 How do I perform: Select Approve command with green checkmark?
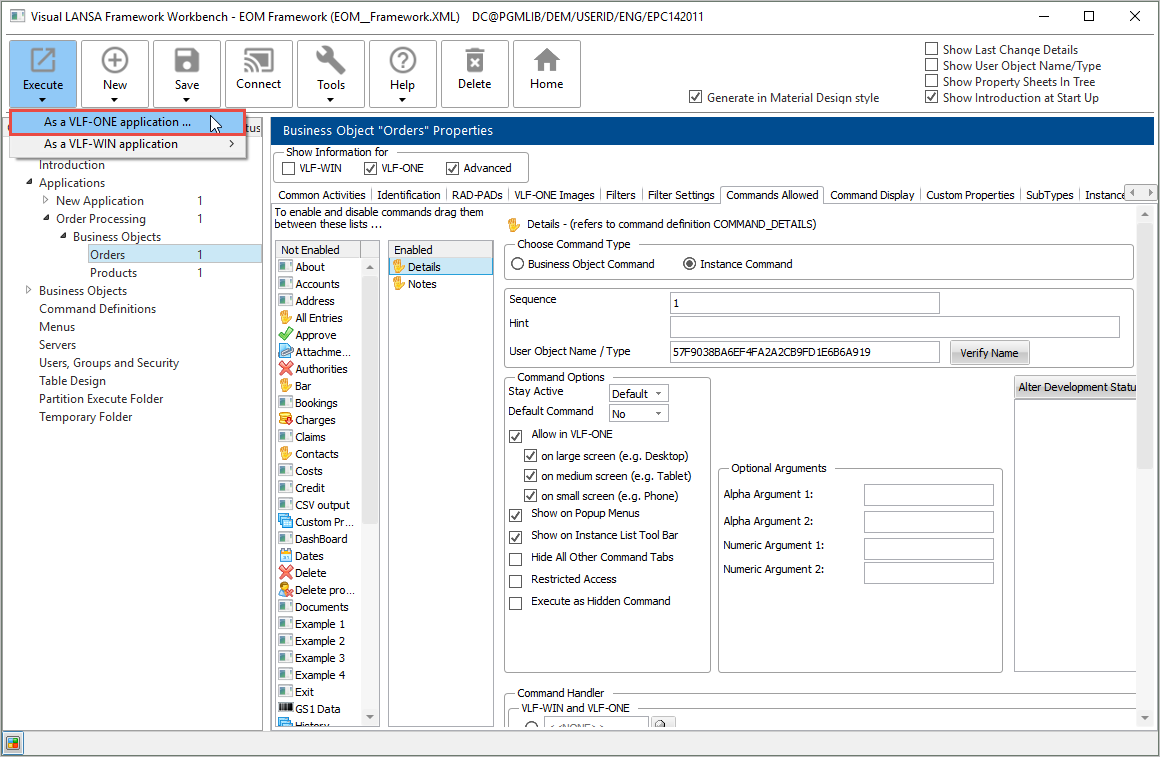coord(315,335)
